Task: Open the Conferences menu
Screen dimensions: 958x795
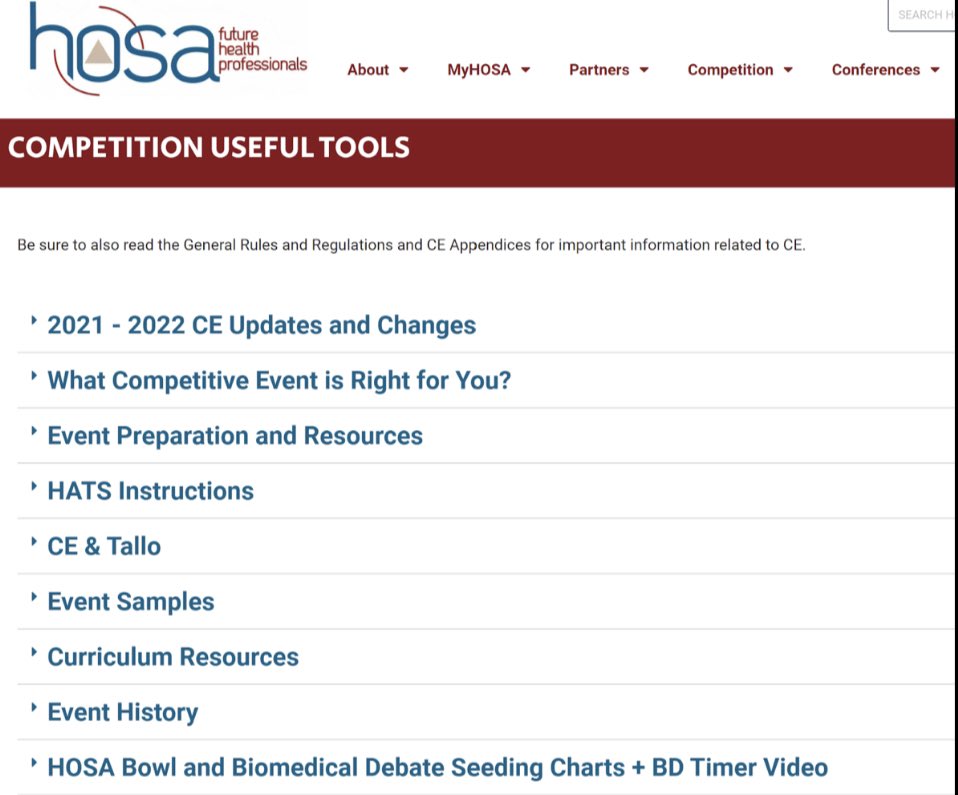Action: [885, 70]
